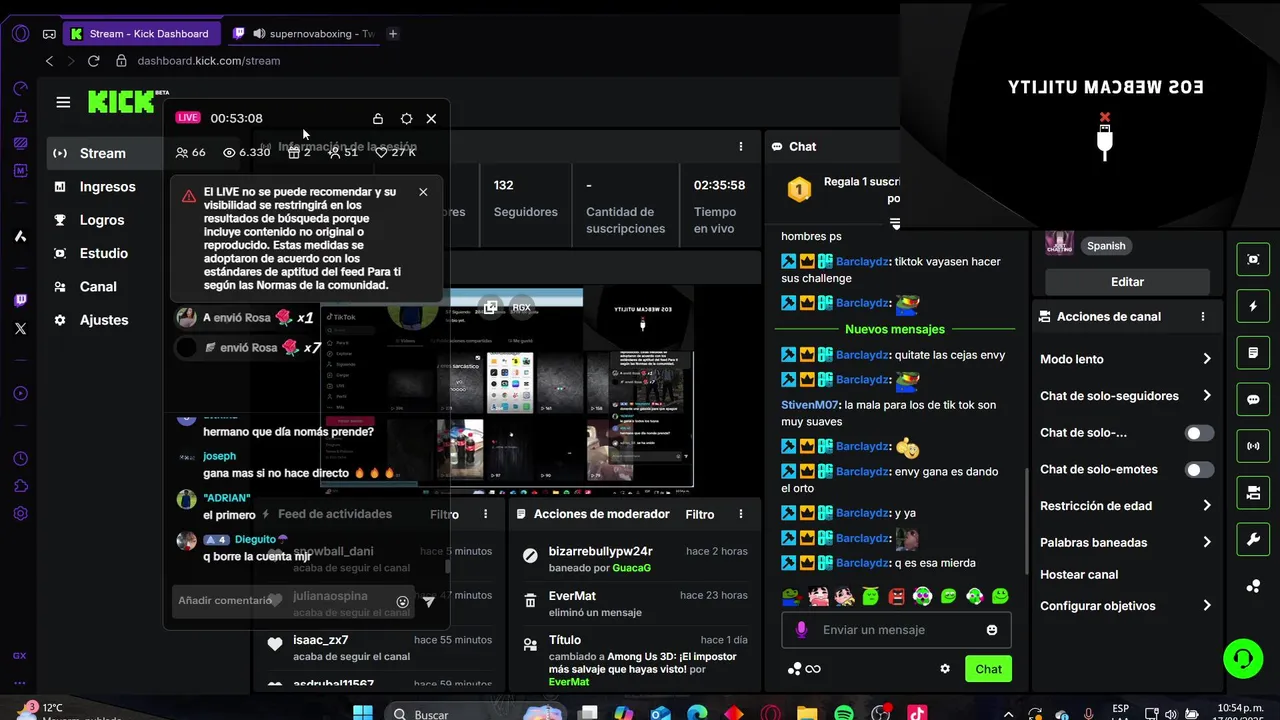The width and height of the screenshot is (1280, 720).
Task: Expand Configurar objetivos settings
Action: [x=1207, y=606]
